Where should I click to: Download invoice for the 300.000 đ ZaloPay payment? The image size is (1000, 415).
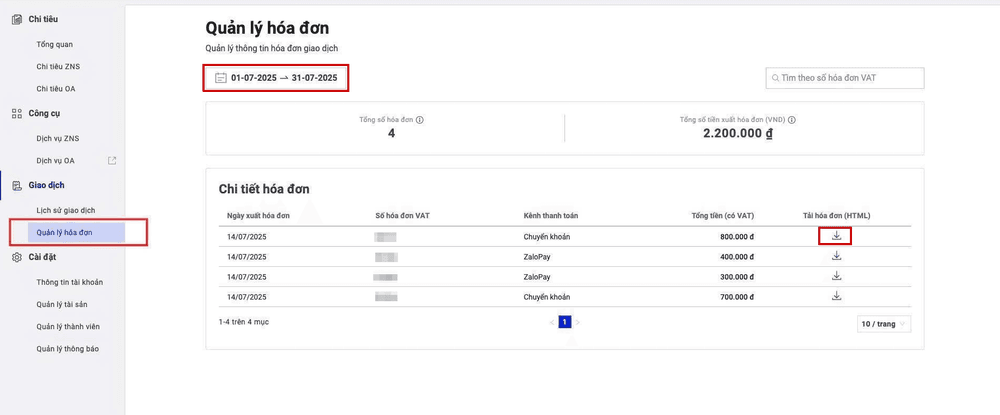click(x=836, y=276)
